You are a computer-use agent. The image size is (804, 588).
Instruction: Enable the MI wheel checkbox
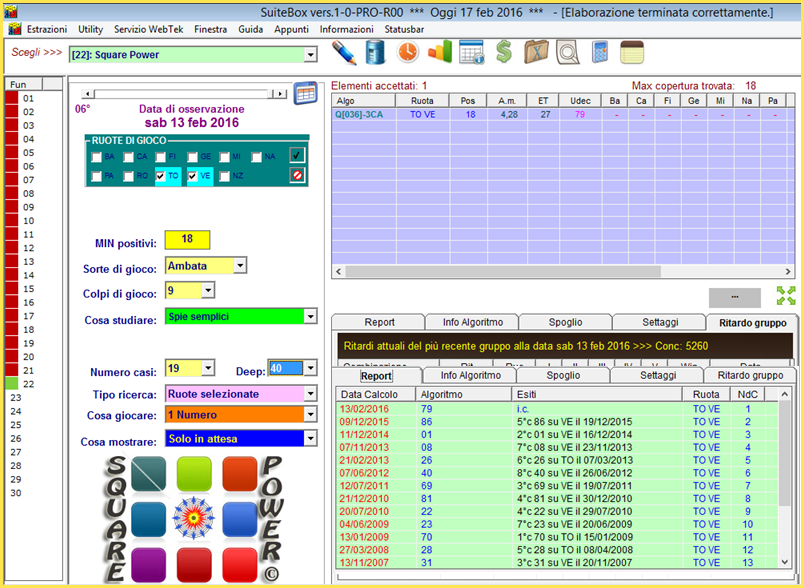pyautogui.click(x=225, y=157)
